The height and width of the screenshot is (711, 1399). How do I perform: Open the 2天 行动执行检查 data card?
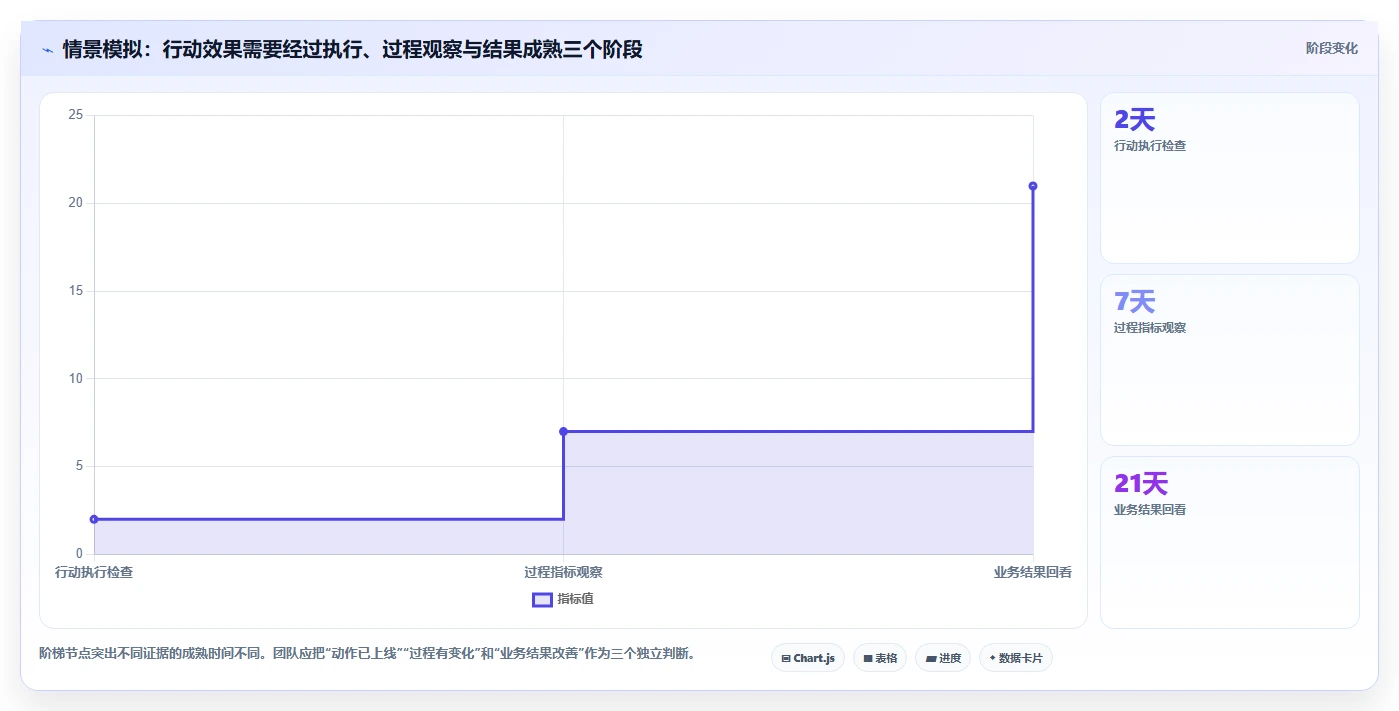coord(1230,178)
